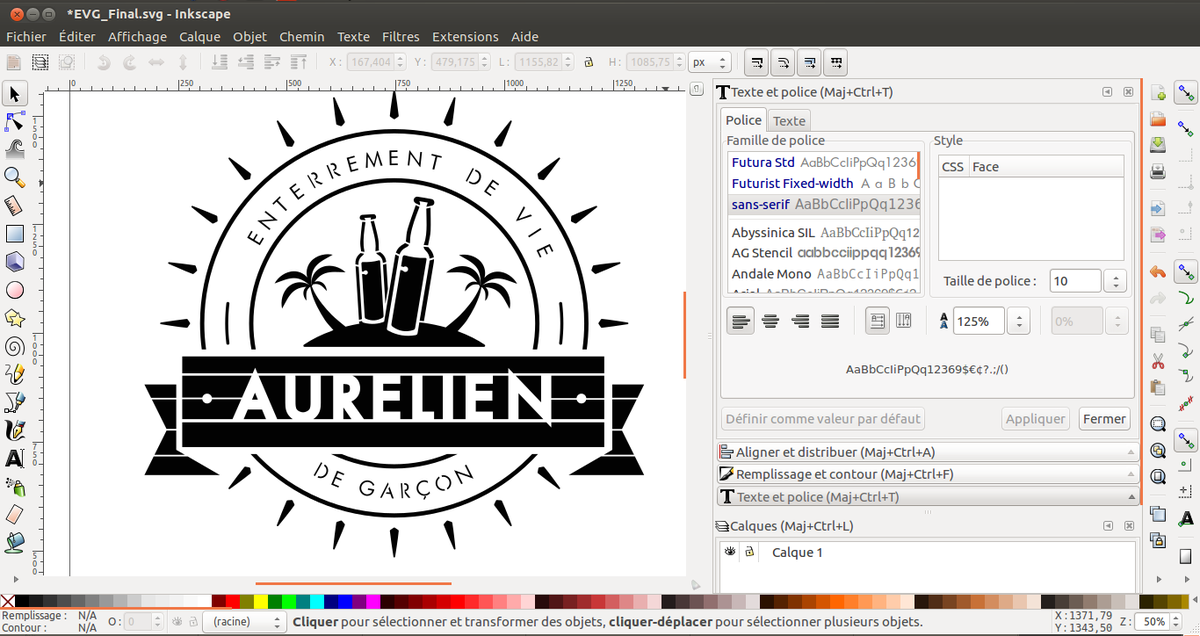Enable center text alignment
Screen dimensions: 1200x636
(770, 321)
